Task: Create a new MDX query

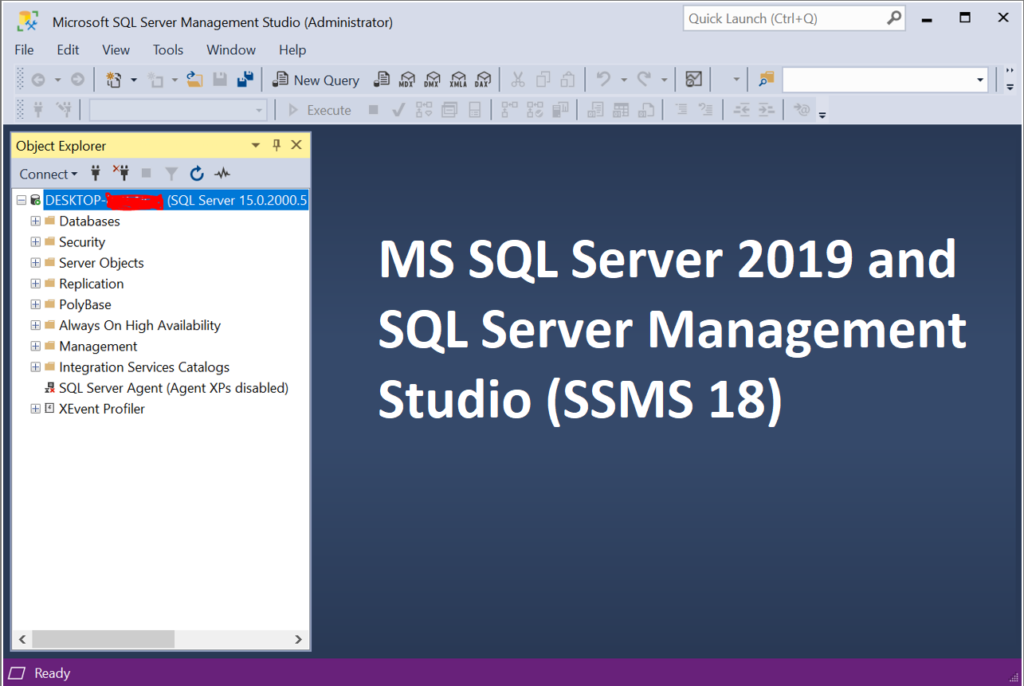Action: (x=407, y=79)
